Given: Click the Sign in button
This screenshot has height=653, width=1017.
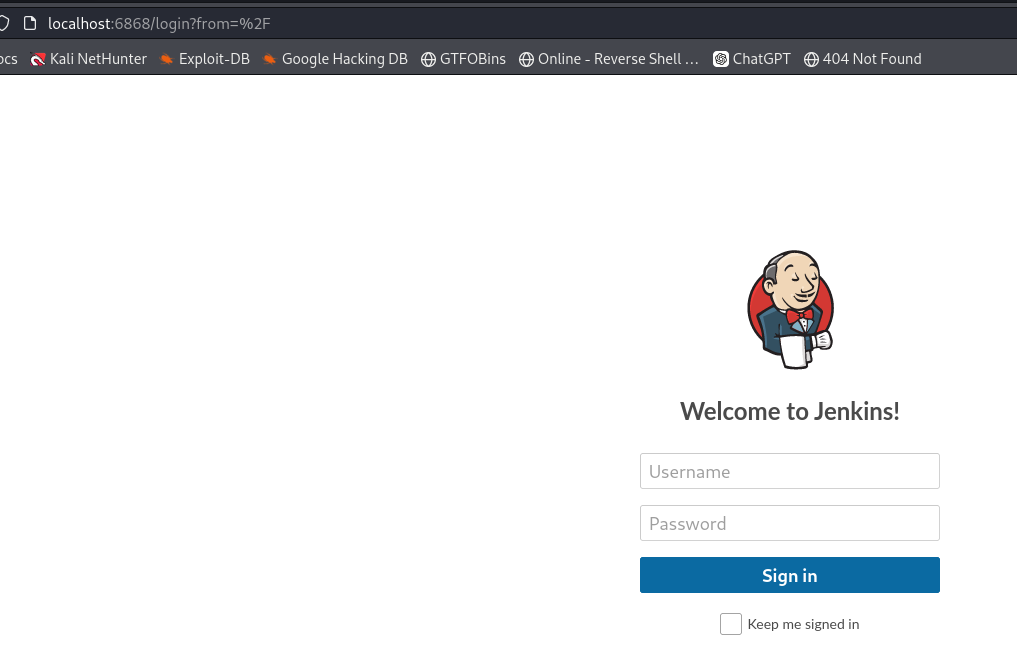Looking at the screenshot, I should [x=789, y=575].
